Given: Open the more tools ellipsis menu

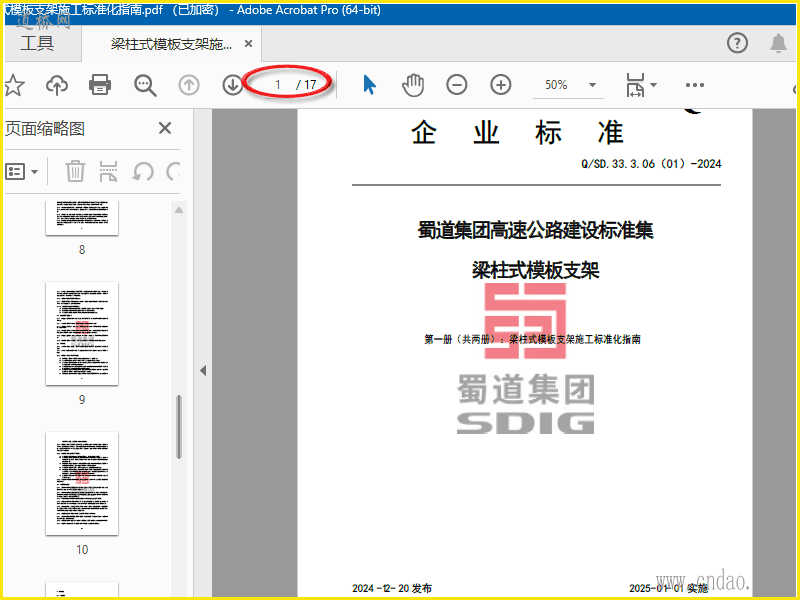Looking at the screenshot, I should pos(695,85).
